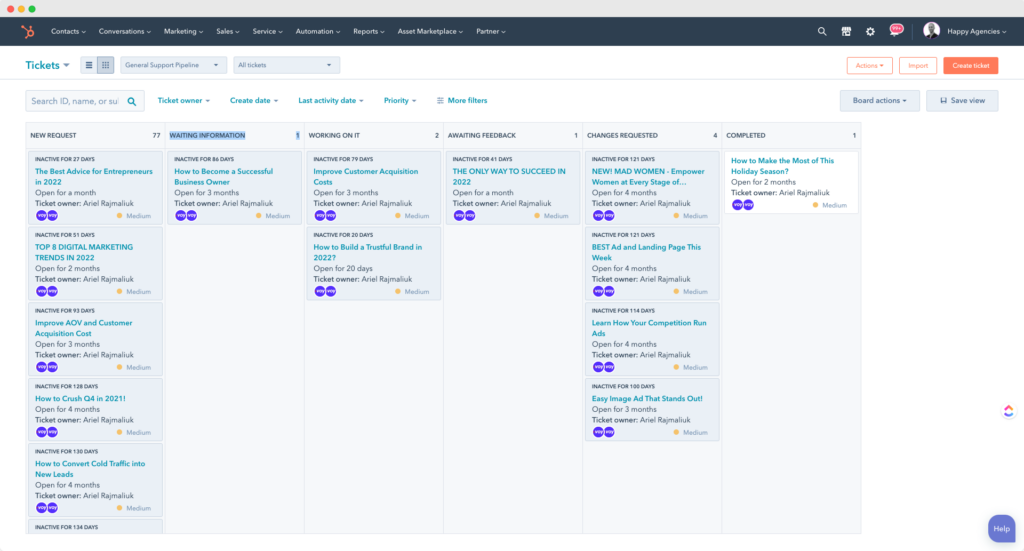
Task: Click avatar icons on Improve Customer Acquisition Costs card
Action: click(325, 215)
